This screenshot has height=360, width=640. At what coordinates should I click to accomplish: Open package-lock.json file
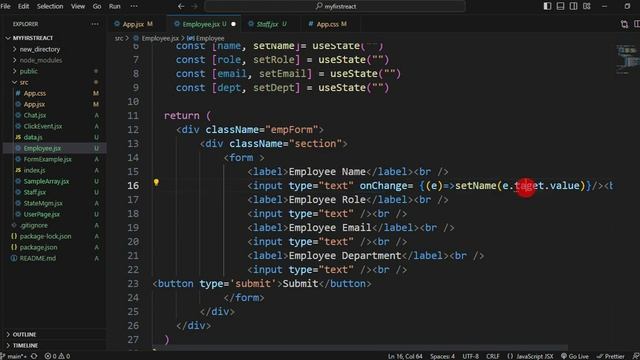pos(45,236)
